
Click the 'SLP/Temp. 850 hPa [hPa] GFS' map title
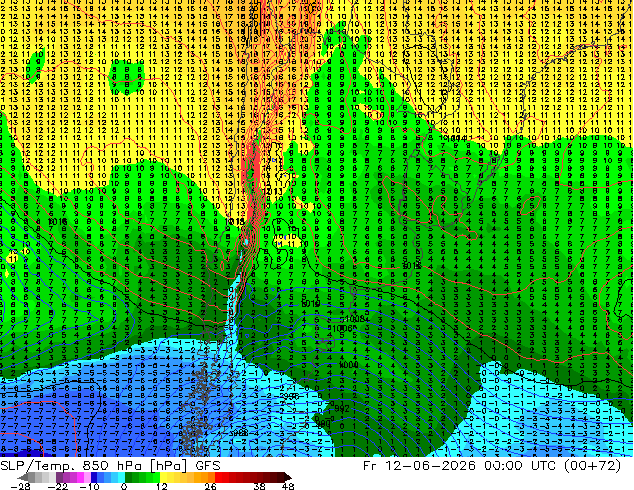coord(110,466)
